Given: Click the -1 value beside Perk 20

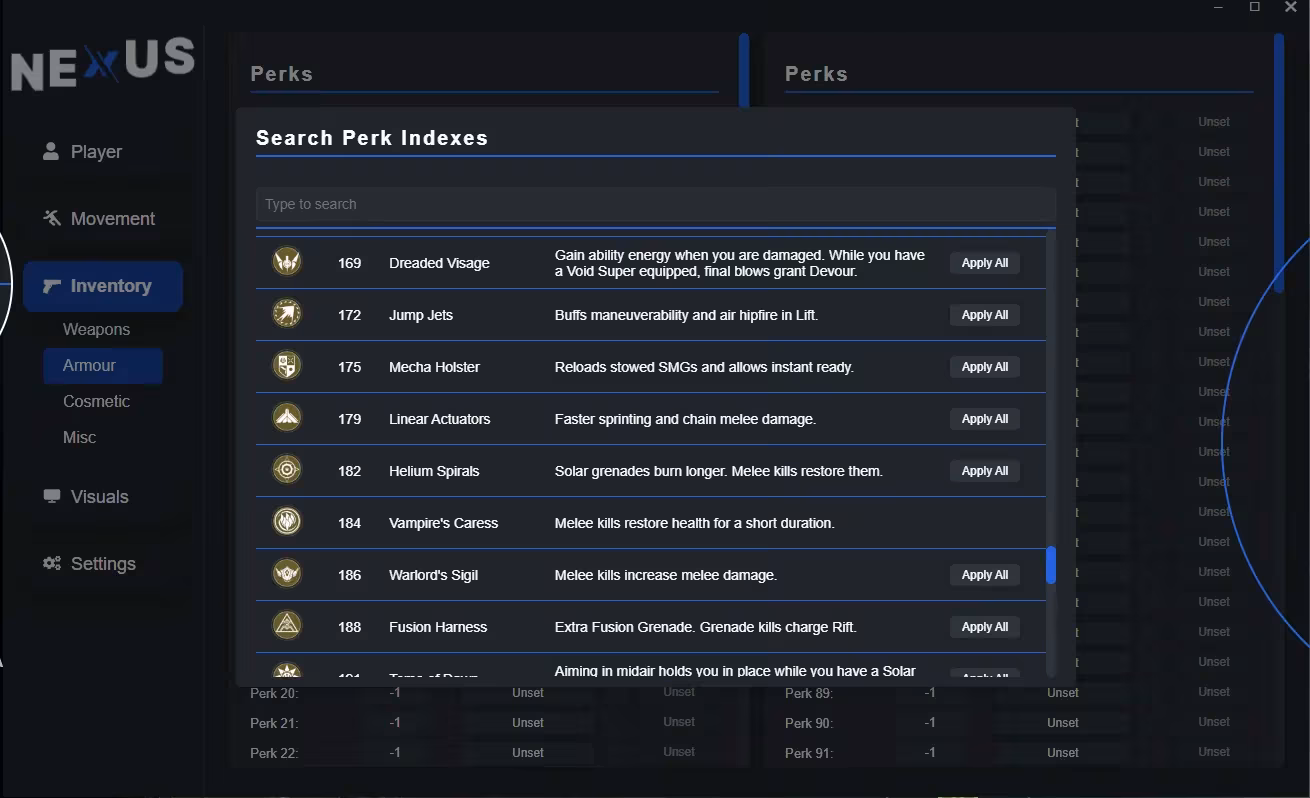Looking at the screenshot, I should tap(395, 693).
